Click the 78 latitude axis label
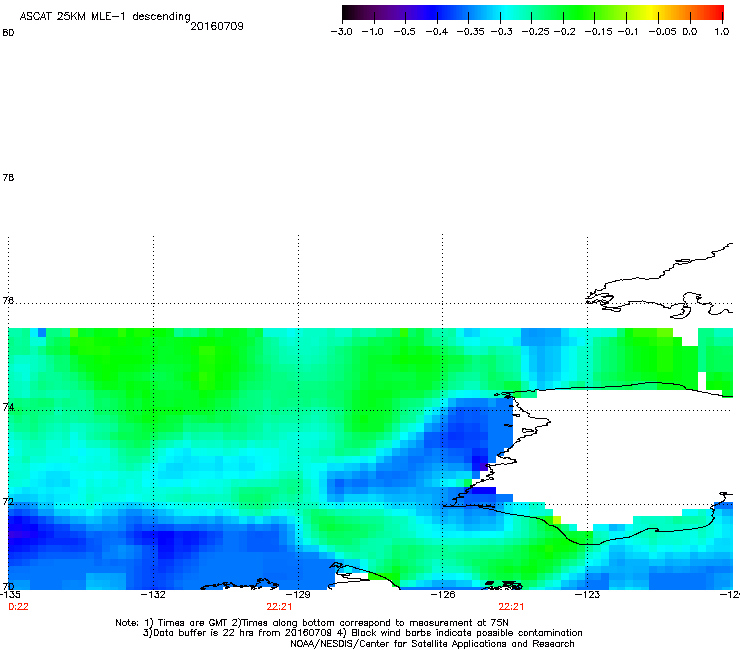Viewport: 740px width, 650px height. tap(8, 177)
